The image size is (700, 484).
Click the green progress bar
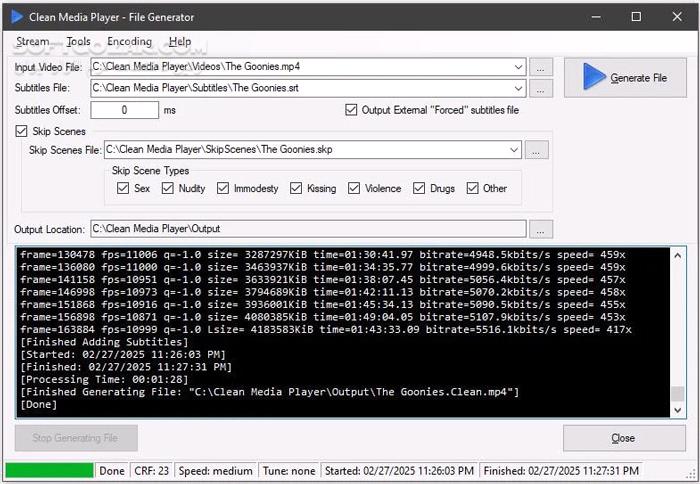[x=49, y=470]
